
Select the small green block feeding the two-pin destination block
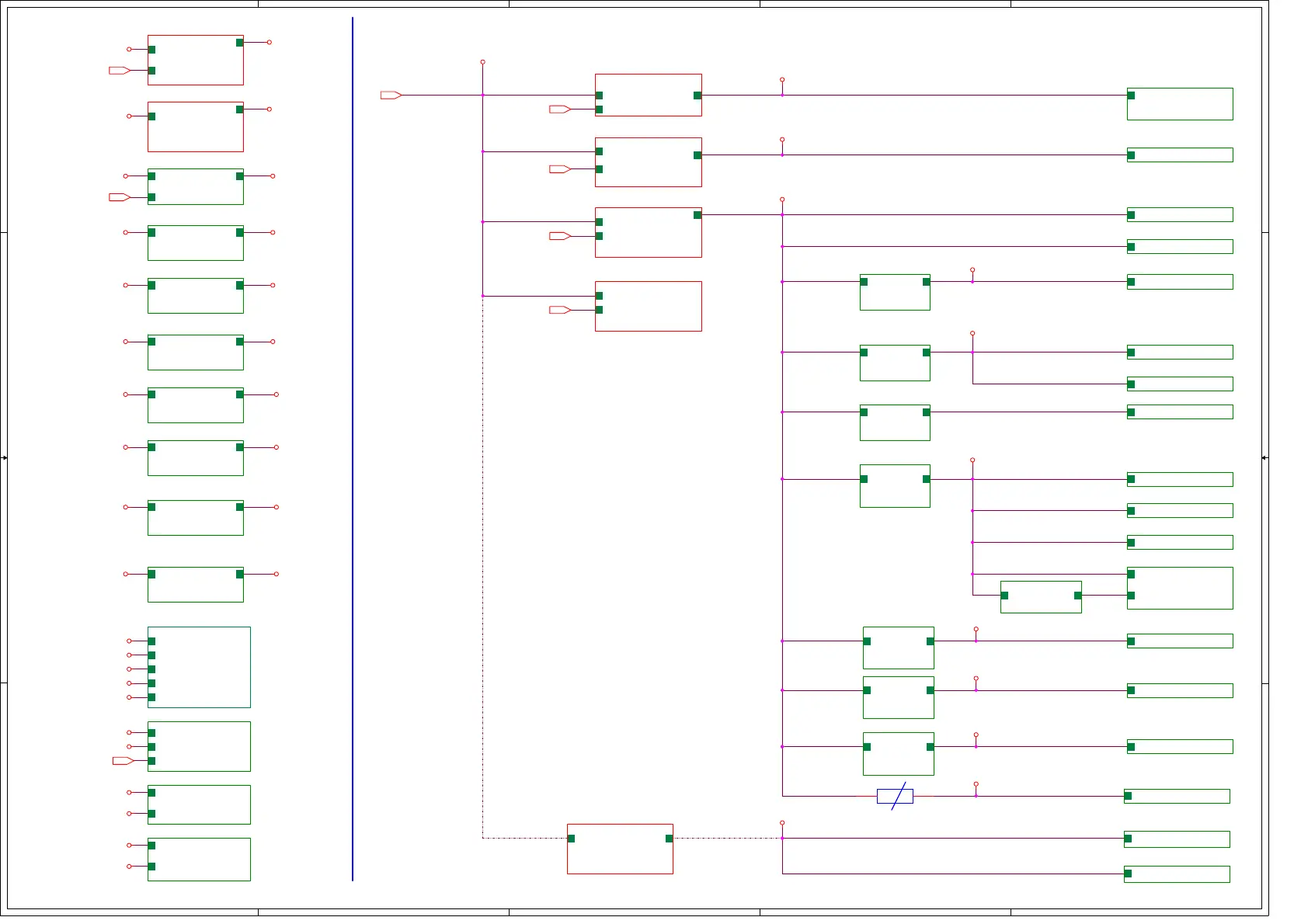(1041, 597)
